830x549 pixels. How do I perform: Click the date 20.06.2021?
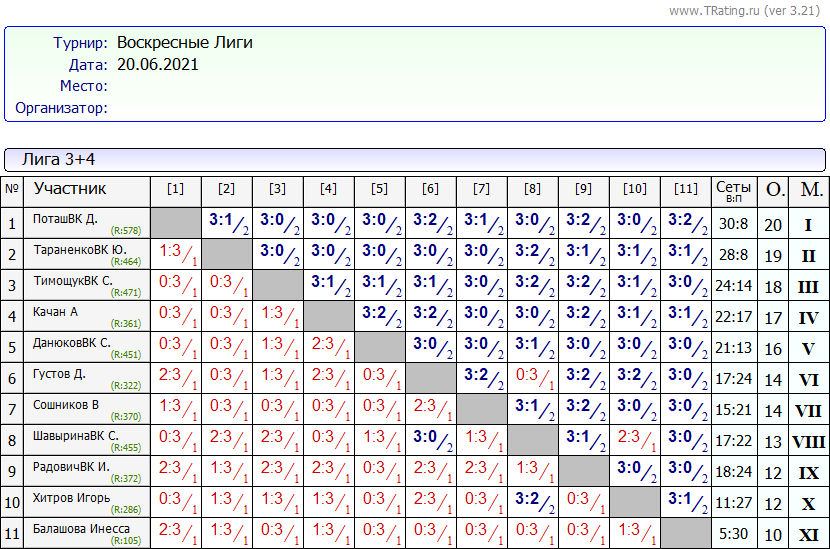coord(158,65)
